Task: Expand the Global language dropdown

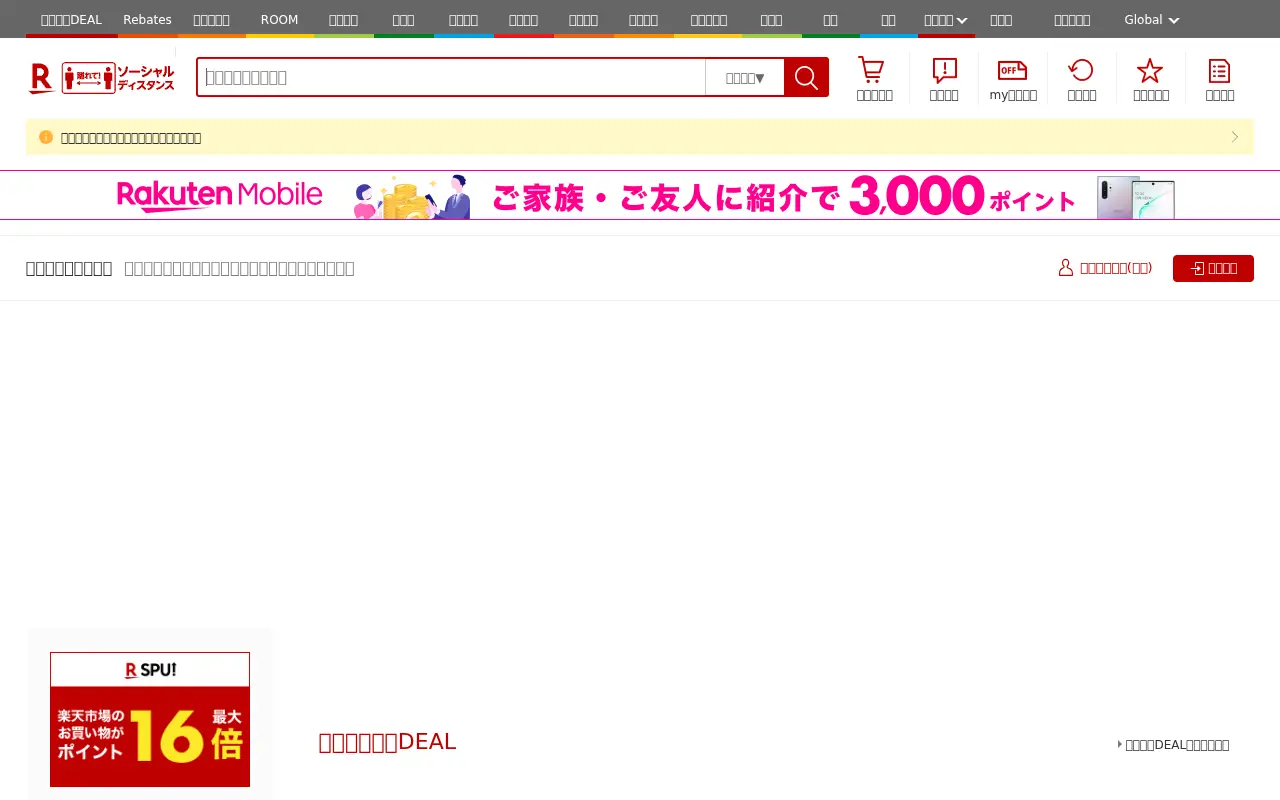Action: tap(1151, 20)
